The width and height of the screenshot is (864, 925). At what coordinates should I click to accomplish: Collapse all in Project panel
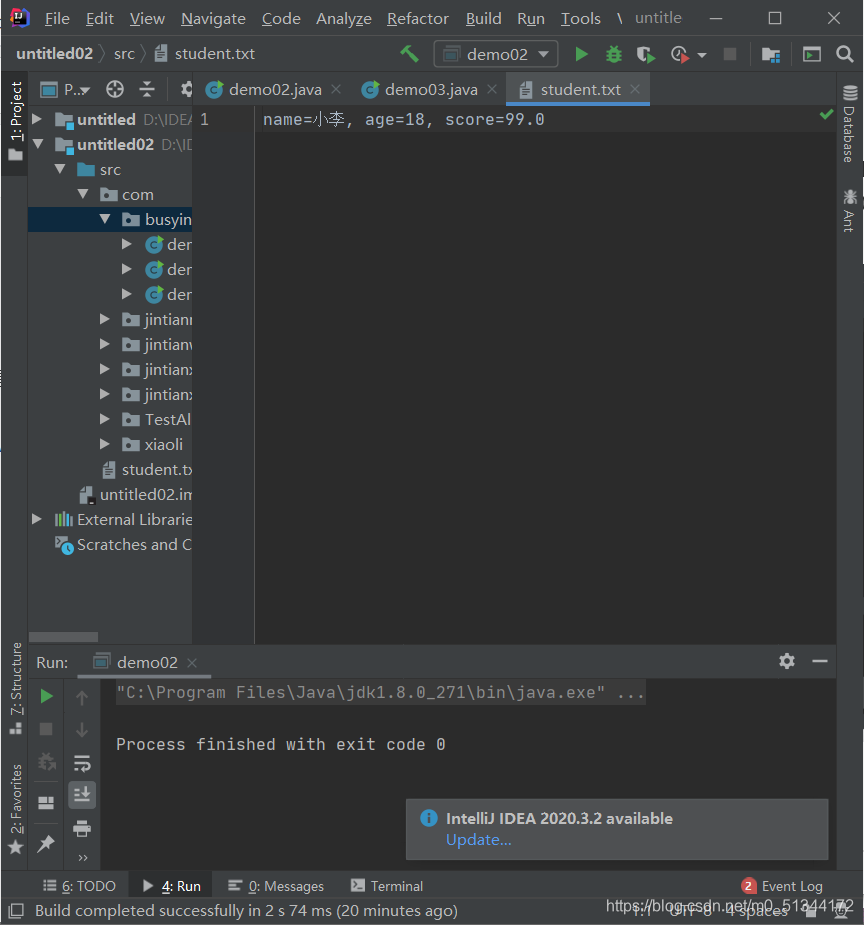point(147,90)
